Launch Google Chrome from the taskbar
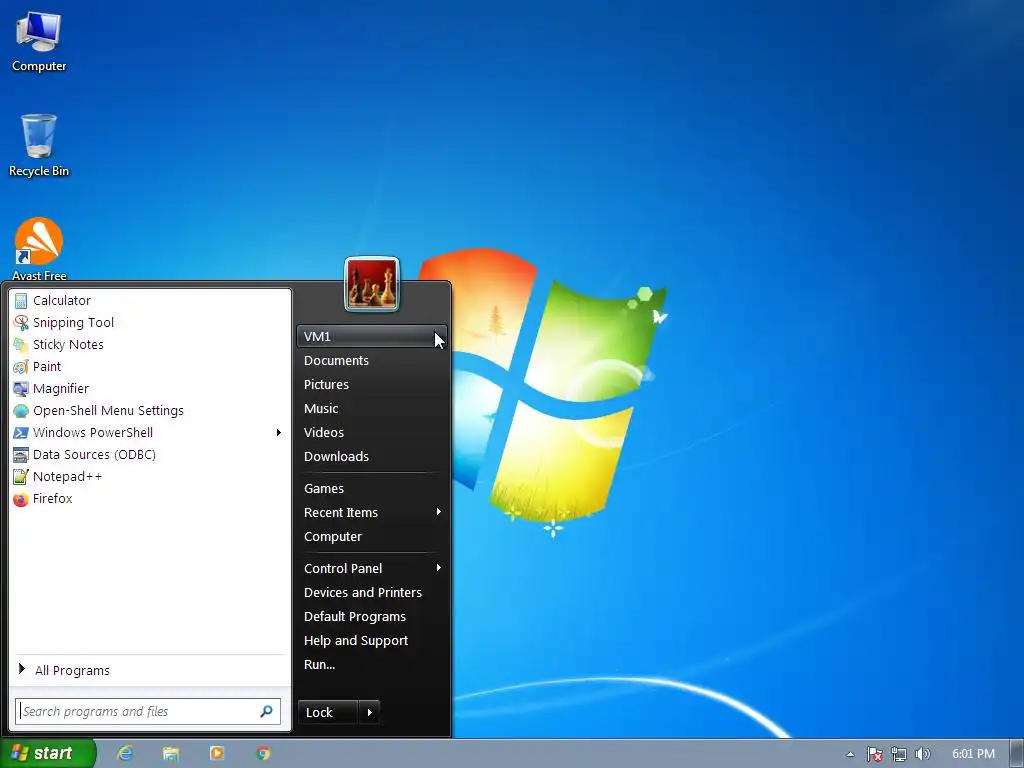This screenshot has height=768, width=1024. coord(263,754)
